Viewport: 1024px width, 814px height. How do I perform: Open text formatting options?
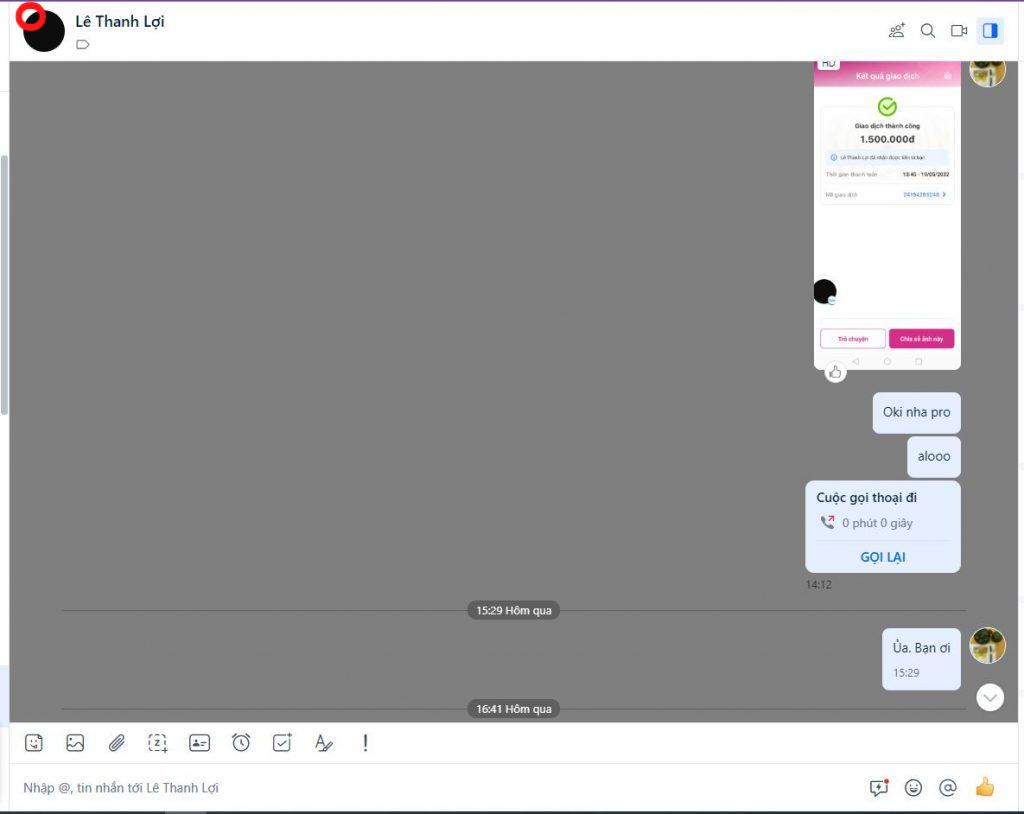[x=323, y=743]
